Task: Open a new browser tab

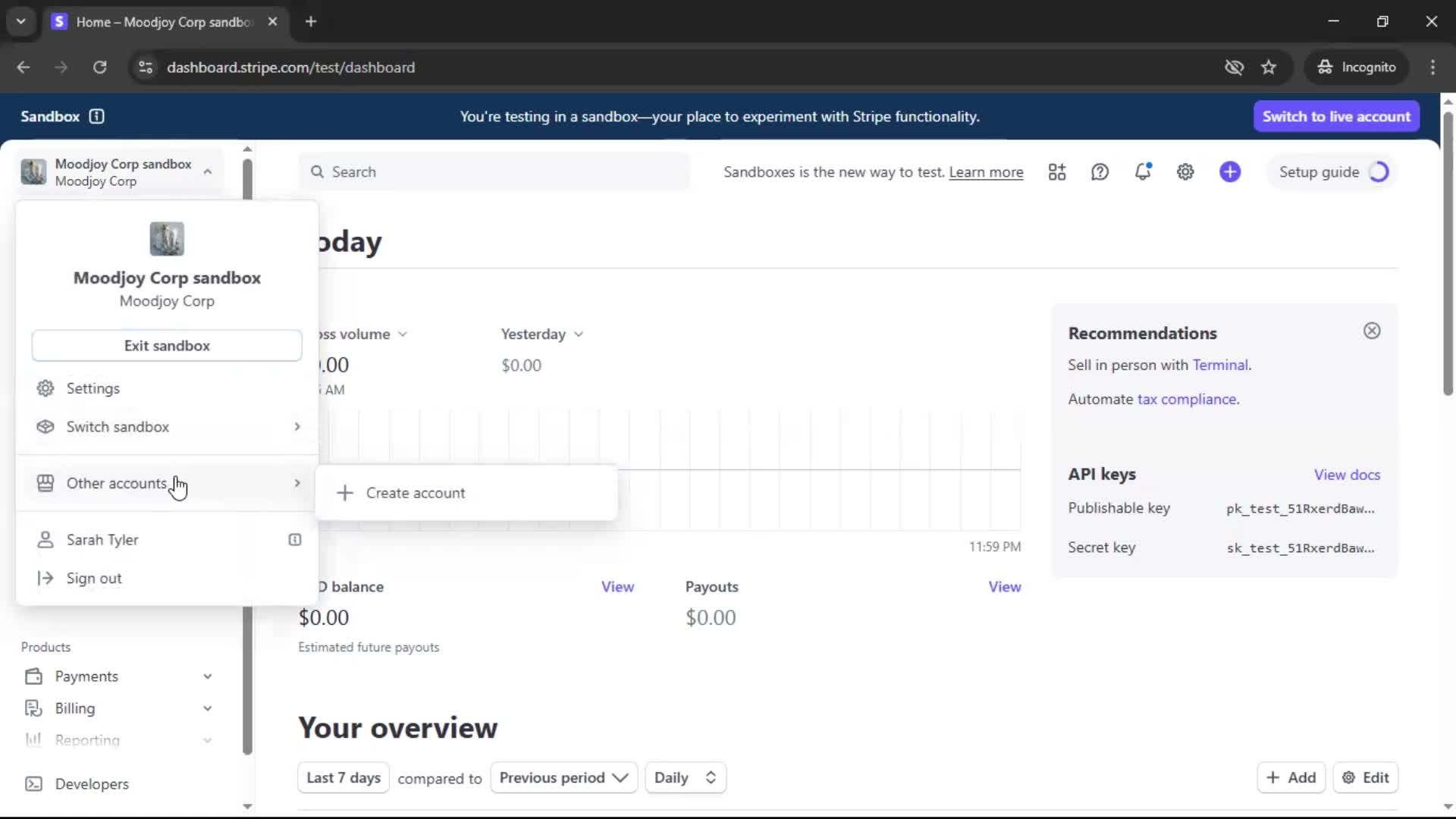Action: [x=311, y=21]
